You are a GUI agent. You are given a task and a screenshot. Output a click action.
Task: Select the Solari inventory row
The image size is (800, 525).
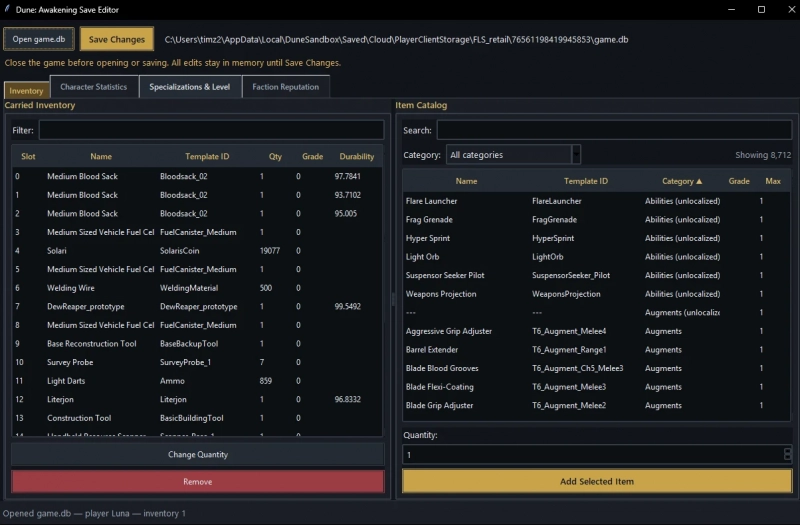(197, 251)
